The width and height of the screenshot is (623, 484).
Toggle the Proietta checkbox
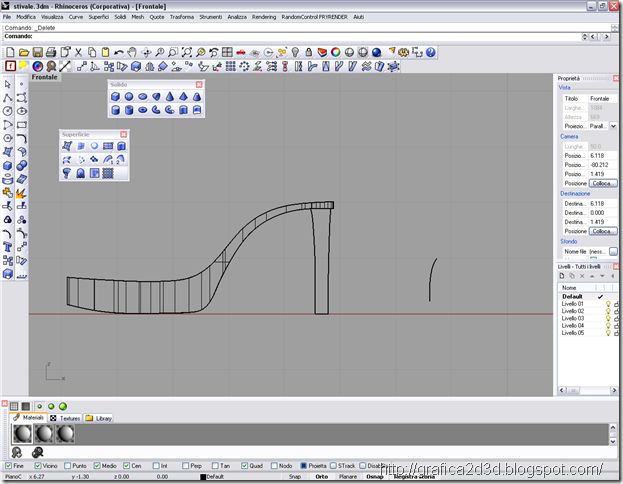[304, 465]
